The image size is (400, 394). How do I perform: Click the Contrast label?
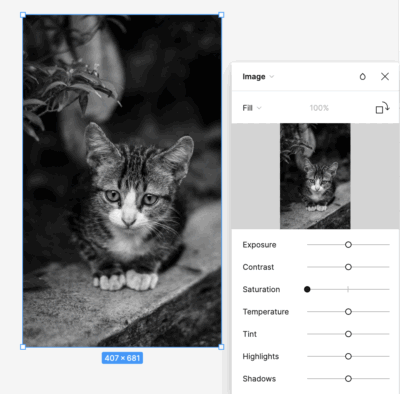pyautogui.click(x=258, y=267)
